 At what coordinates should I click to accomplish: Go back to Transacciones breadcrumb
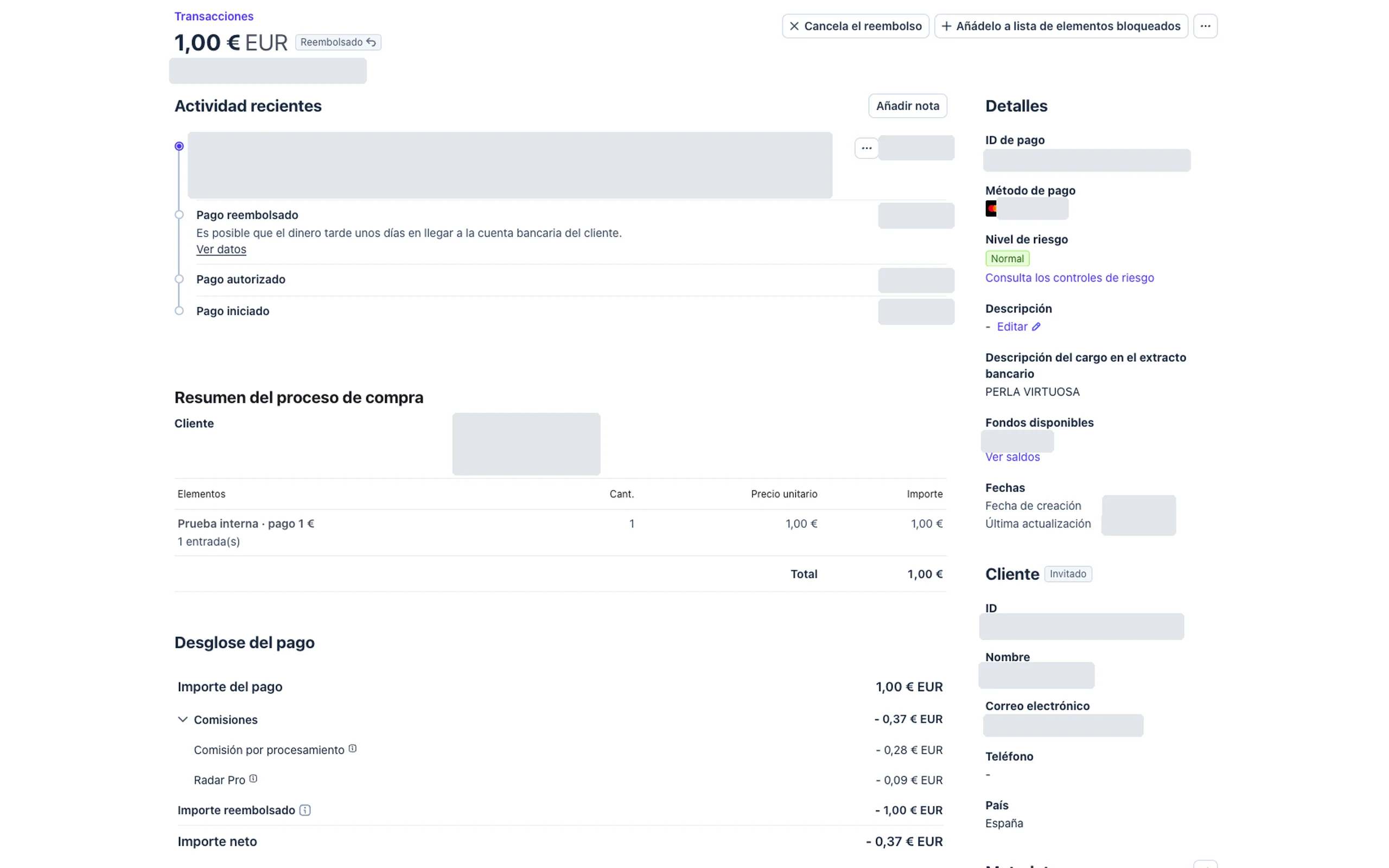coord(214,16)
